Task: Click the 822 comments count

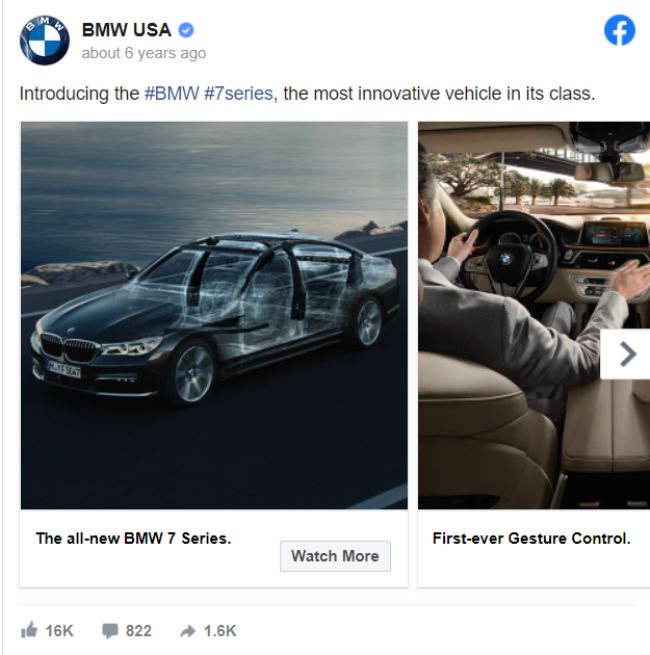Action: [x=139, y=631]
